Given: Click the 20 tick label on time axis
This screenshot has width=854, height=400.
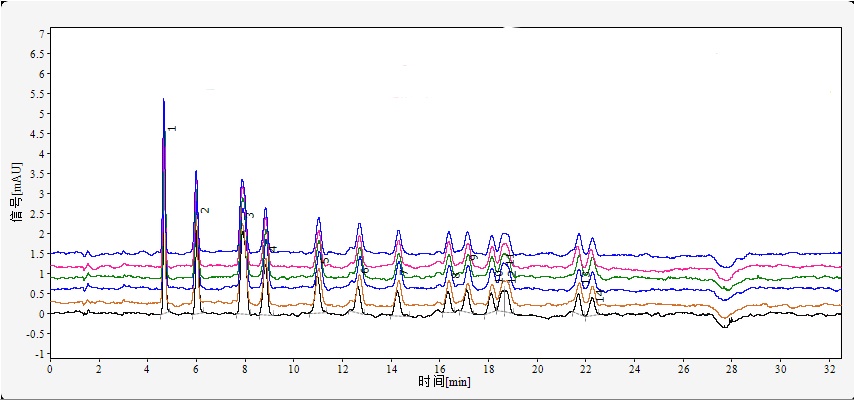Looking at the screenshot, I should click(537, 368).
